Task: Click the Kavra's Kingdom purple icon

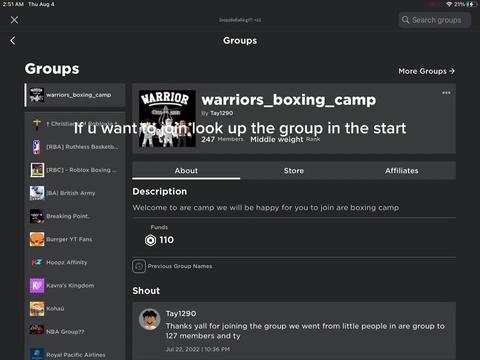Action: point(37,286)
